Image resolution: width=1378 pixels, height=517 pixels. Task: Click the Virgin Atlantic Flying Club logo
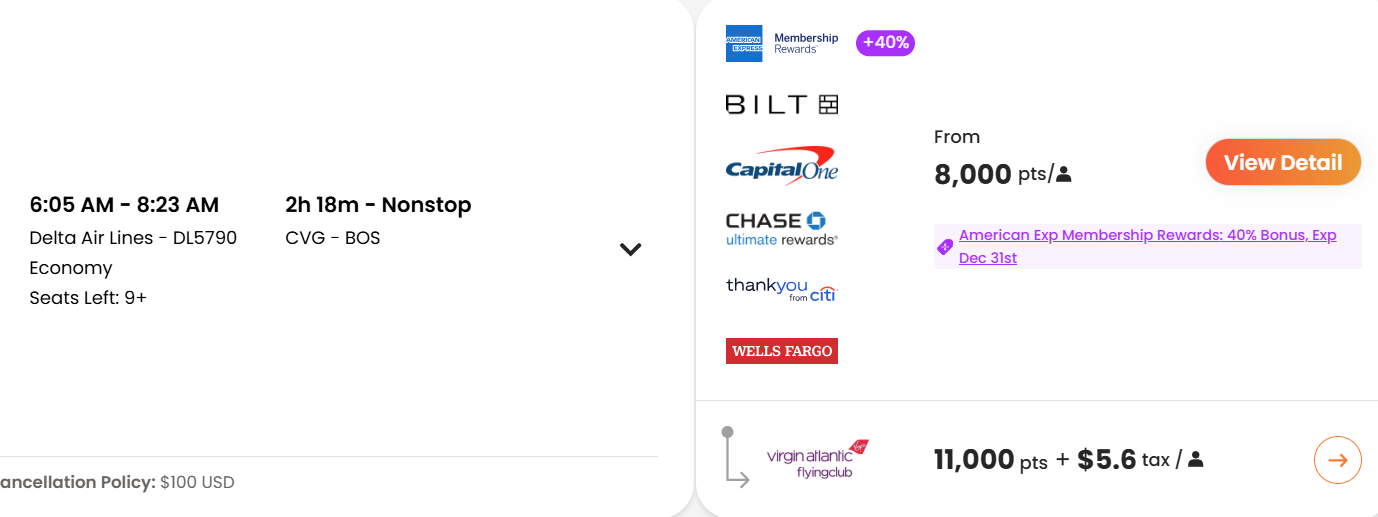[817, 459]
